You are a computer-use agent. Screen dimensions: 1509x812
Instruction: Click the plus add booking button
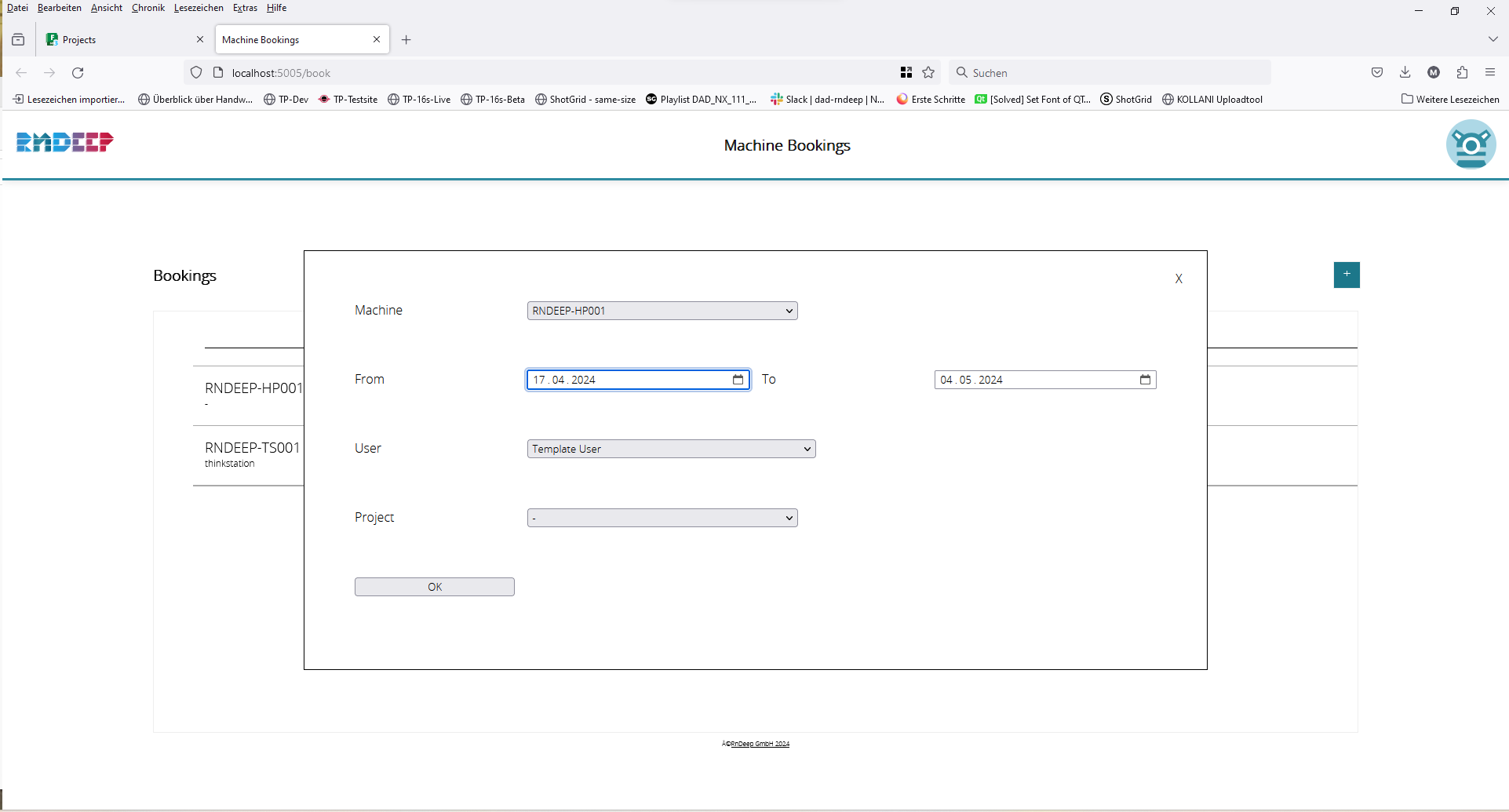tap(1347, 275)
